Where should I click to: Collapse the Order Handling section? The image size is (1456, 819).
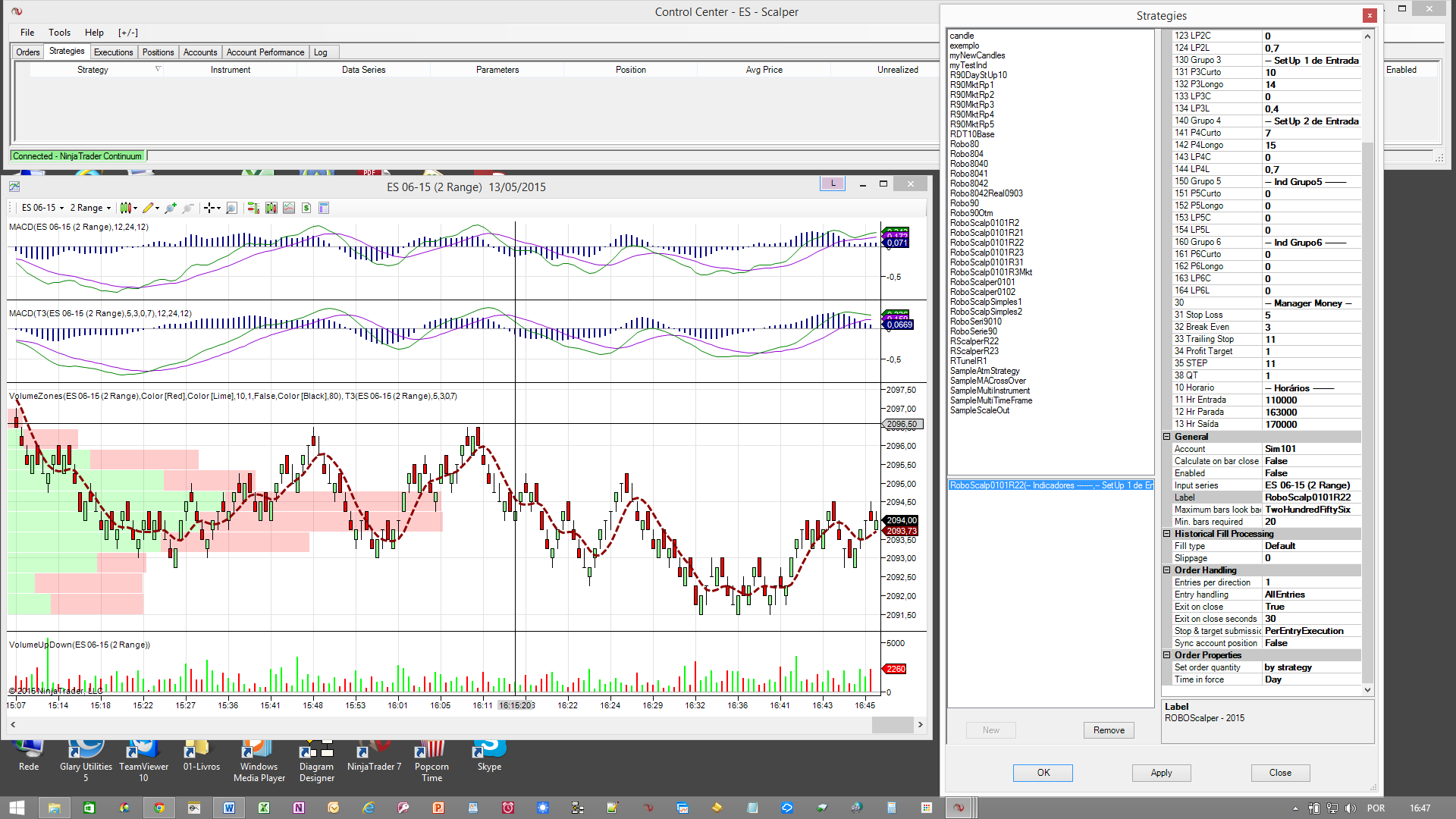[x=1167, y=570]
